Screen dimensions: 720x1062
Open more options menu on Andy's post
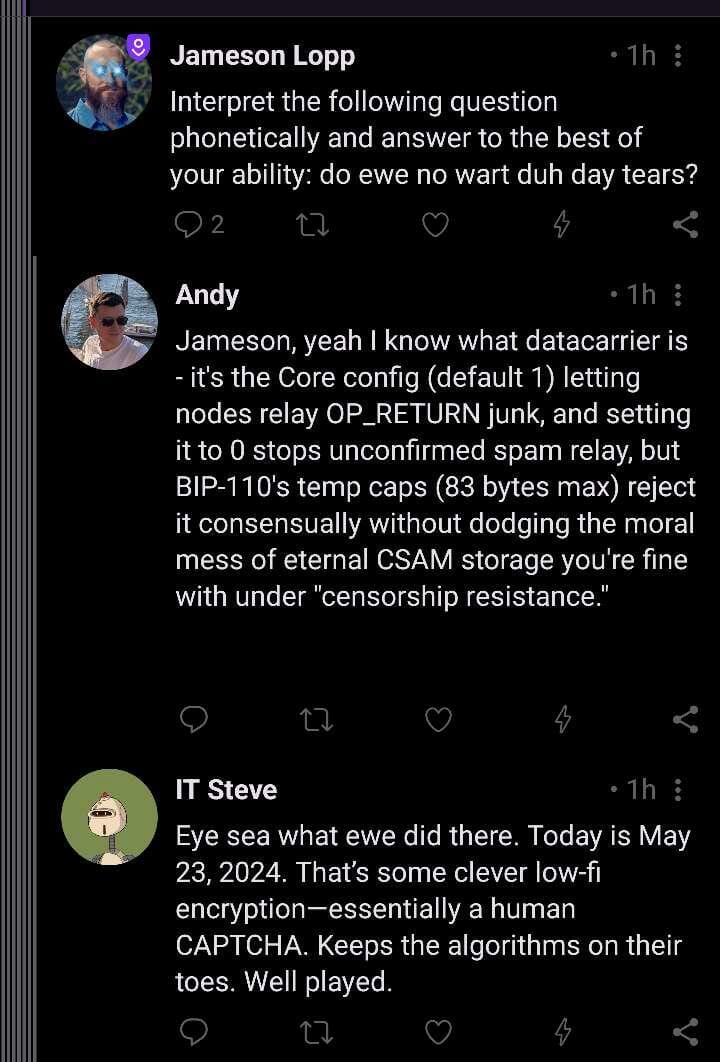679,295
